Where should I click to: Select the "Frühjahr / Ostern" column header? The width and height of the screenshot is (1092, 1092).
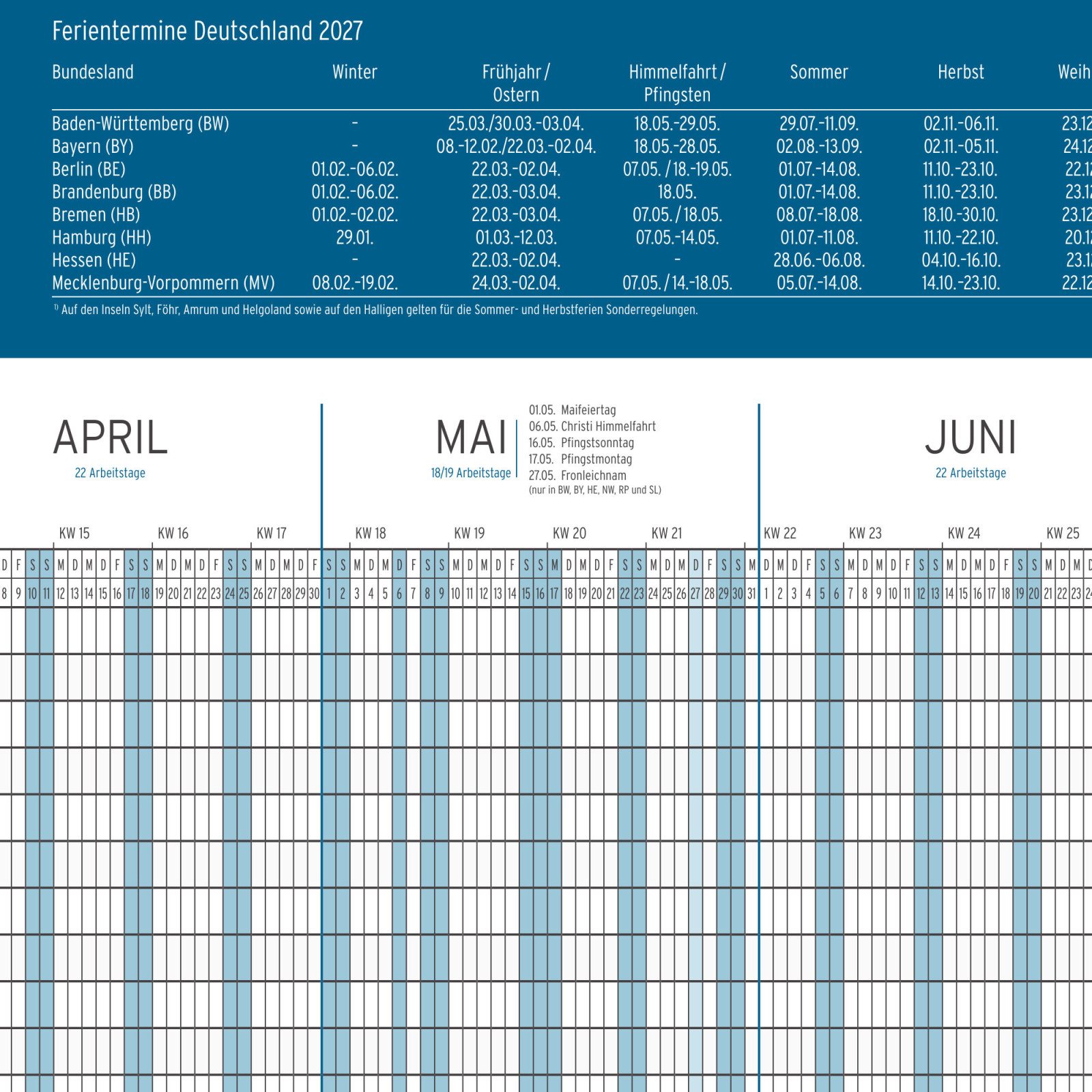[516, 83]
